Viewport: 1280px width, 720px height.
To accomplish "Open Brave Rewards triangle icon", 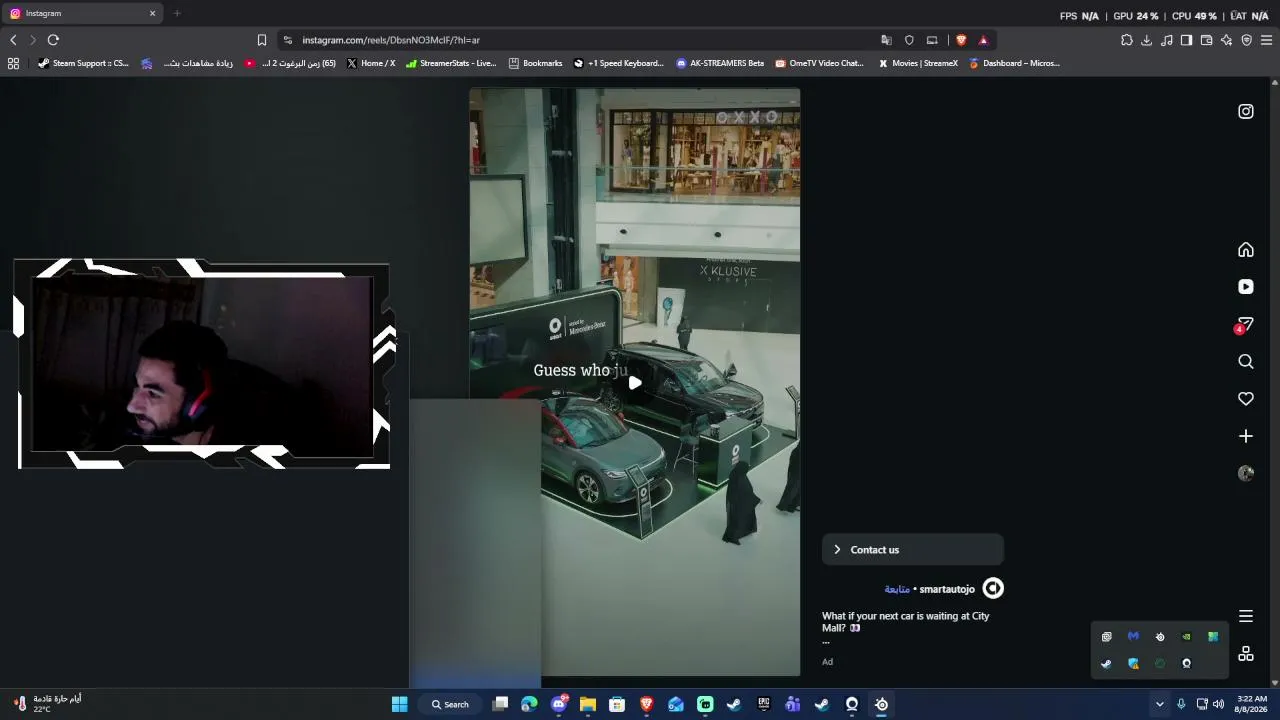I will [x=983, y=40].
